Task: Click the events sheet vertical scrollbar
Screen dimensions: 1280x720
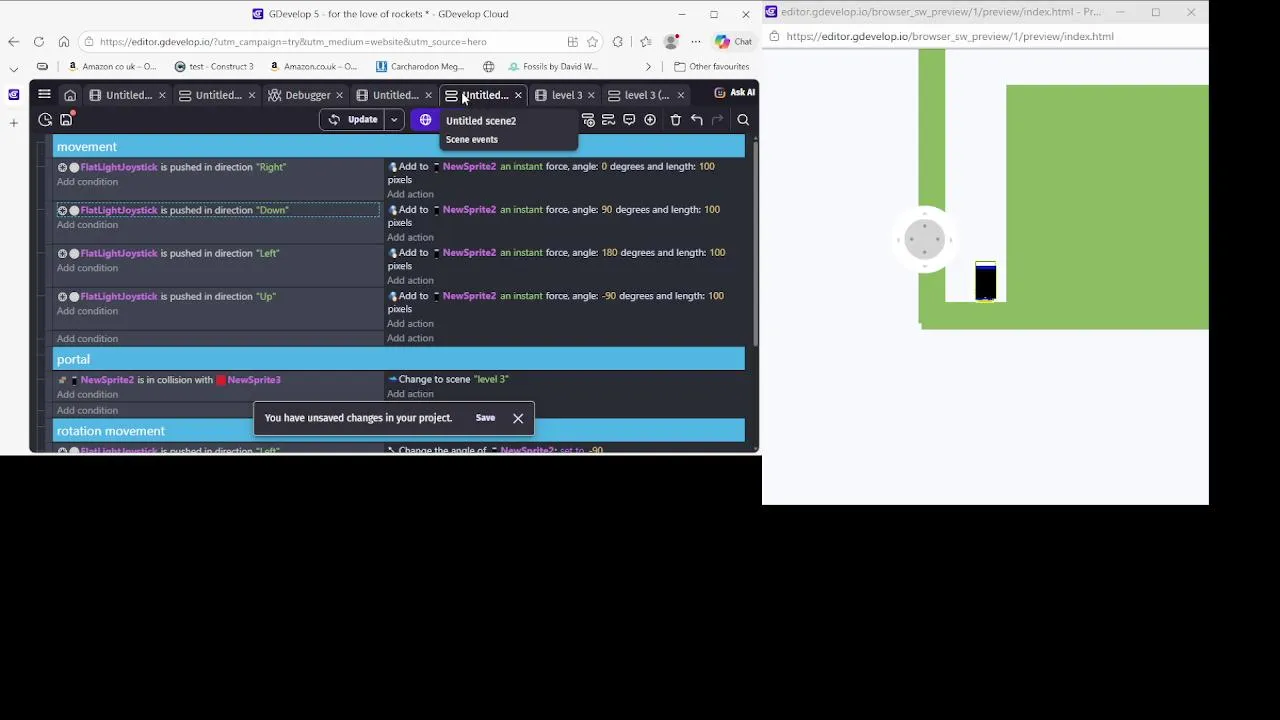Action: point(754,245)
